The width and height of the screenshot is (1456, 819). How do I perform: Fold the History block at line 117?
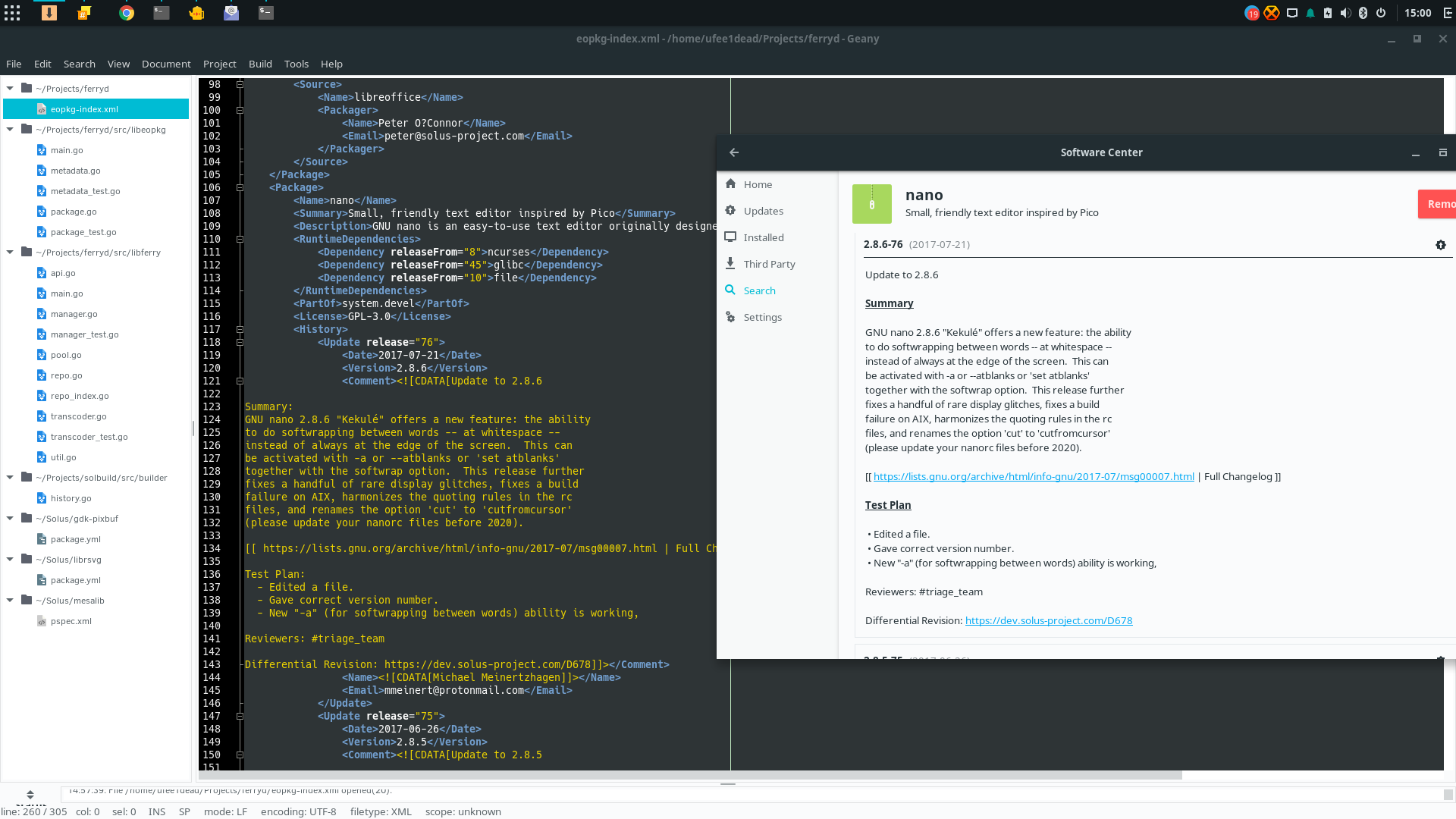(240, 329)
